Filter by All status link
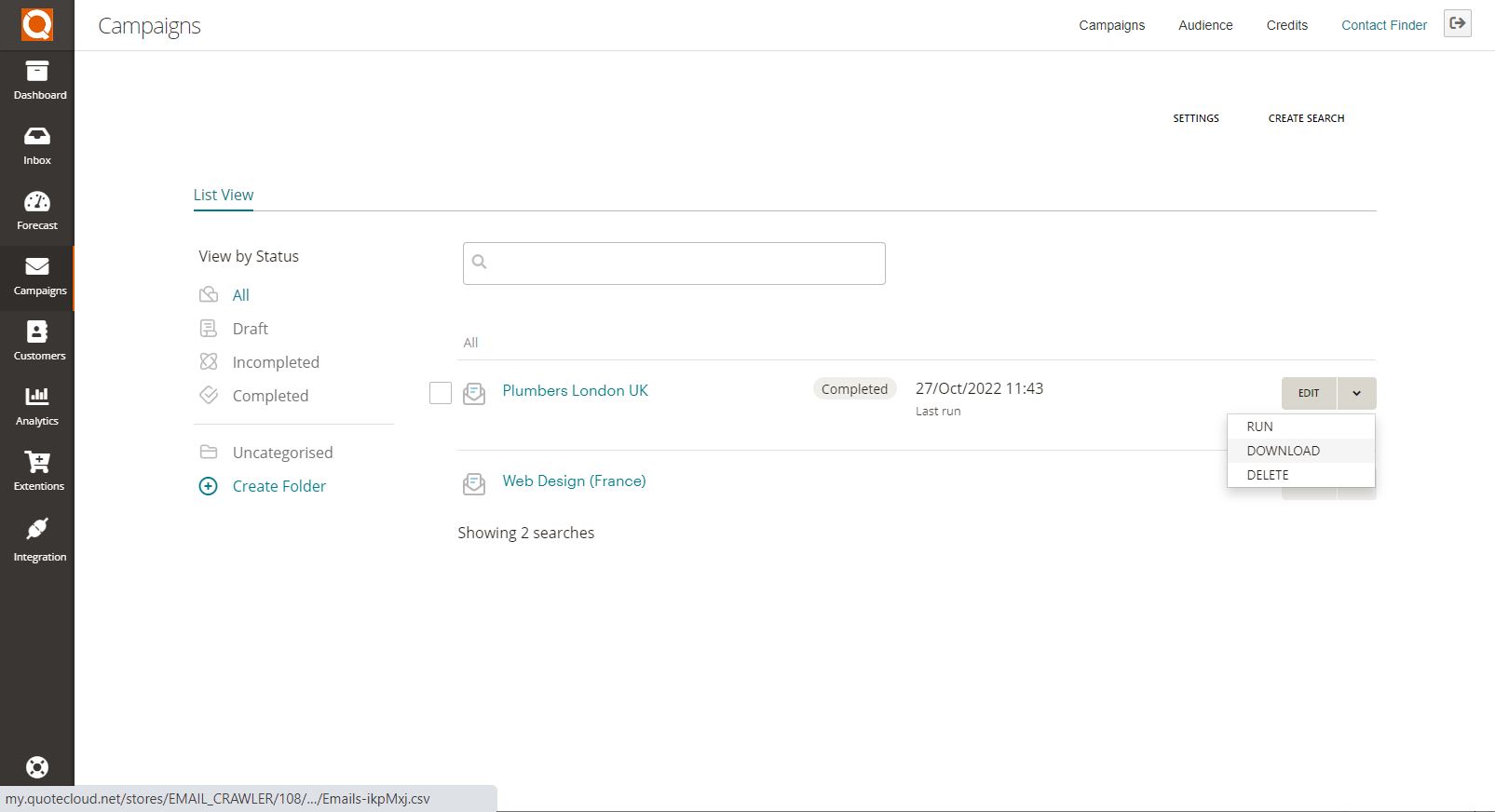The height and width of the screenshot is (812, 1495). (x=241, y=295)
